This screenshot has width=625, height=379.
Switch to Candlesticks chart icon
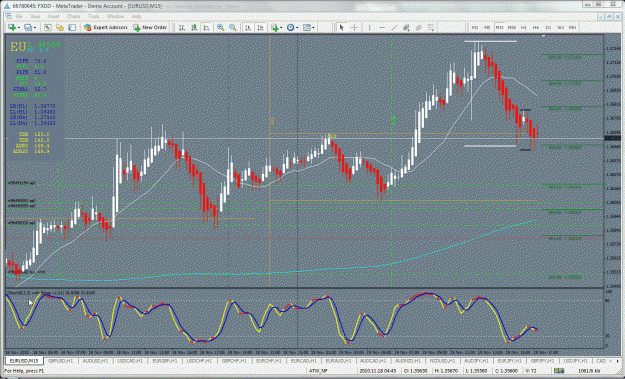point(194,27)
